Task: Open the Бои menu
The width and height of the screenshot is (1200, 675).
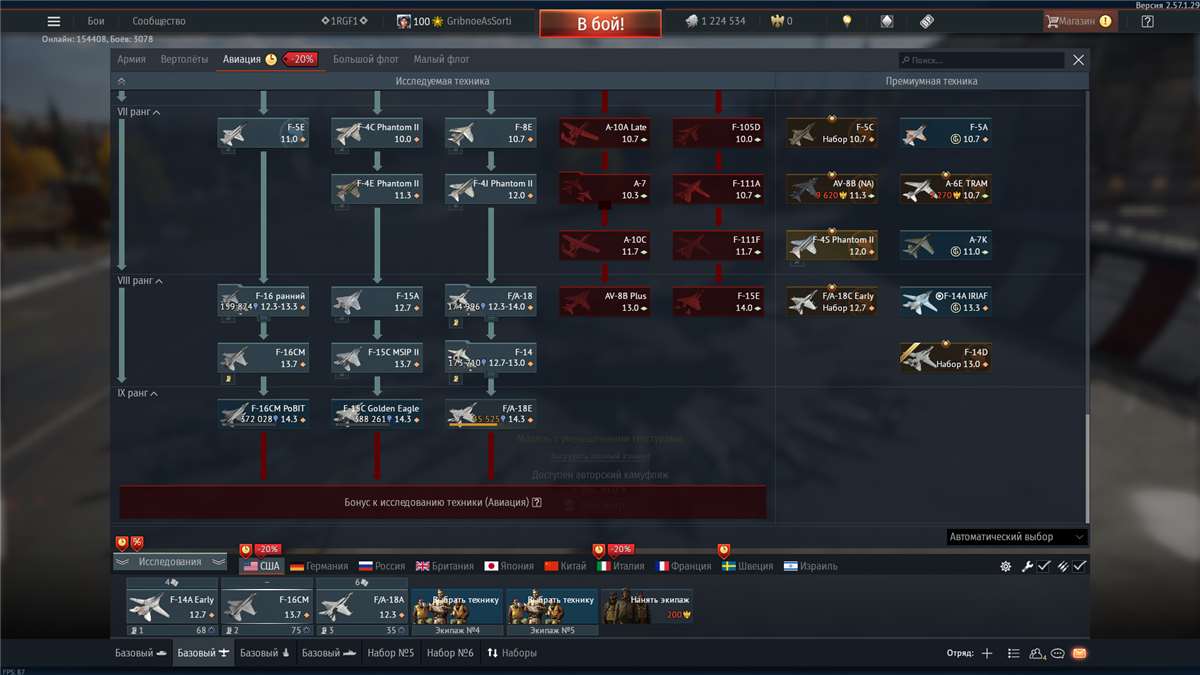Action: 96,21
